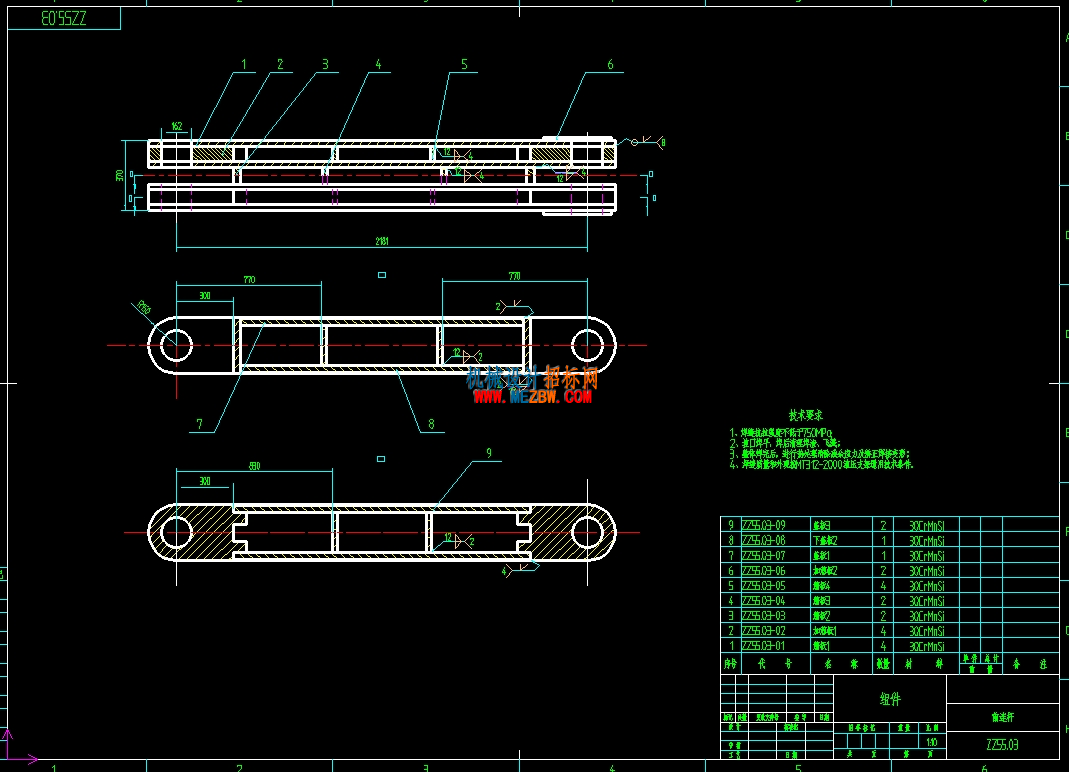Click the 2181 overall length dimension

click(x=382, y=241)
